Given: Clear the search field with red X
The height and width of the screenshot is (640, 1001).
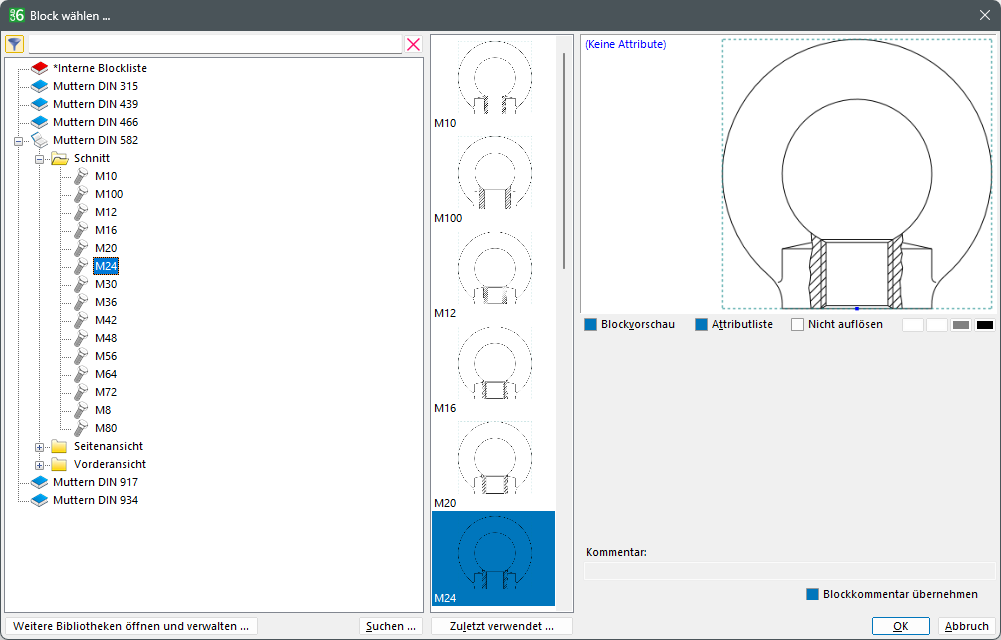Looking at the screenshot, I should [413, 44].
